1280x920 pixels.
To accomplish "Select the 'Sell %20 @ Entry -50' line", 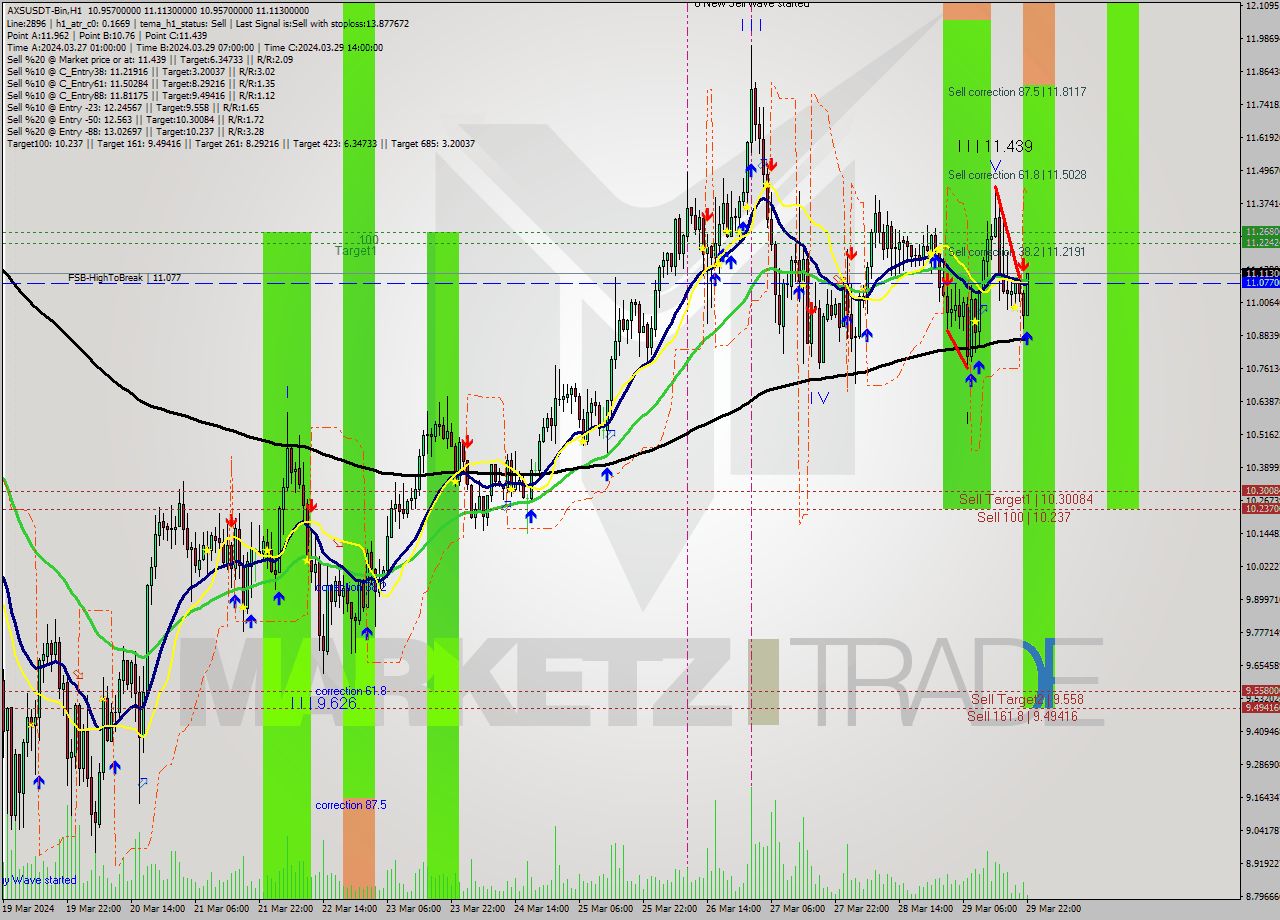I will (134, 119).
